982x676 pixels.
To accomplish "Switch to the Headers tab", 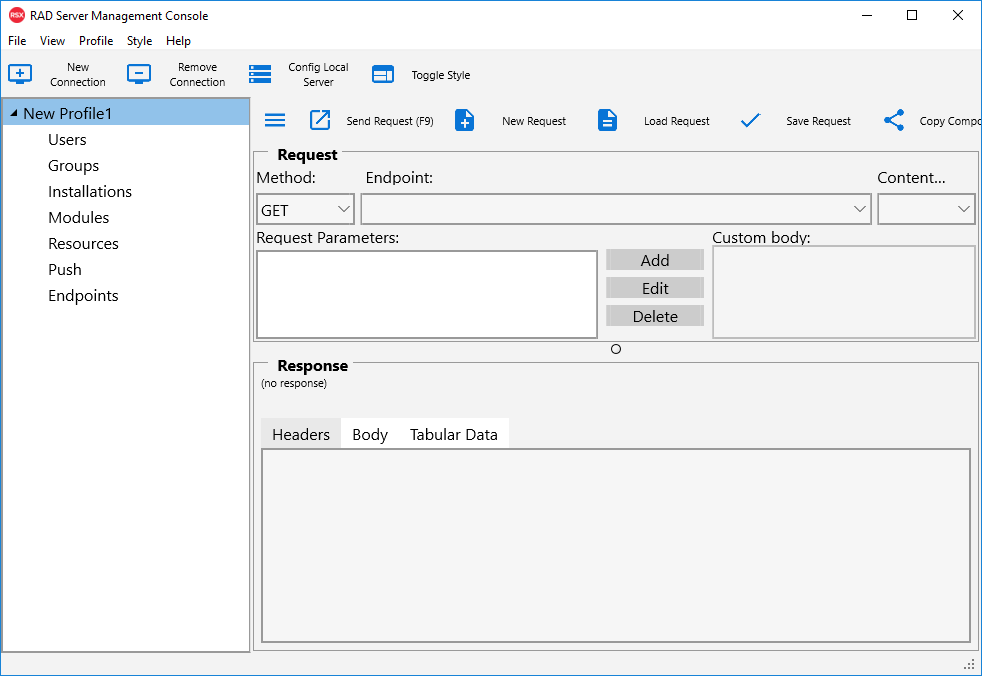I will [x=301, y=434].
